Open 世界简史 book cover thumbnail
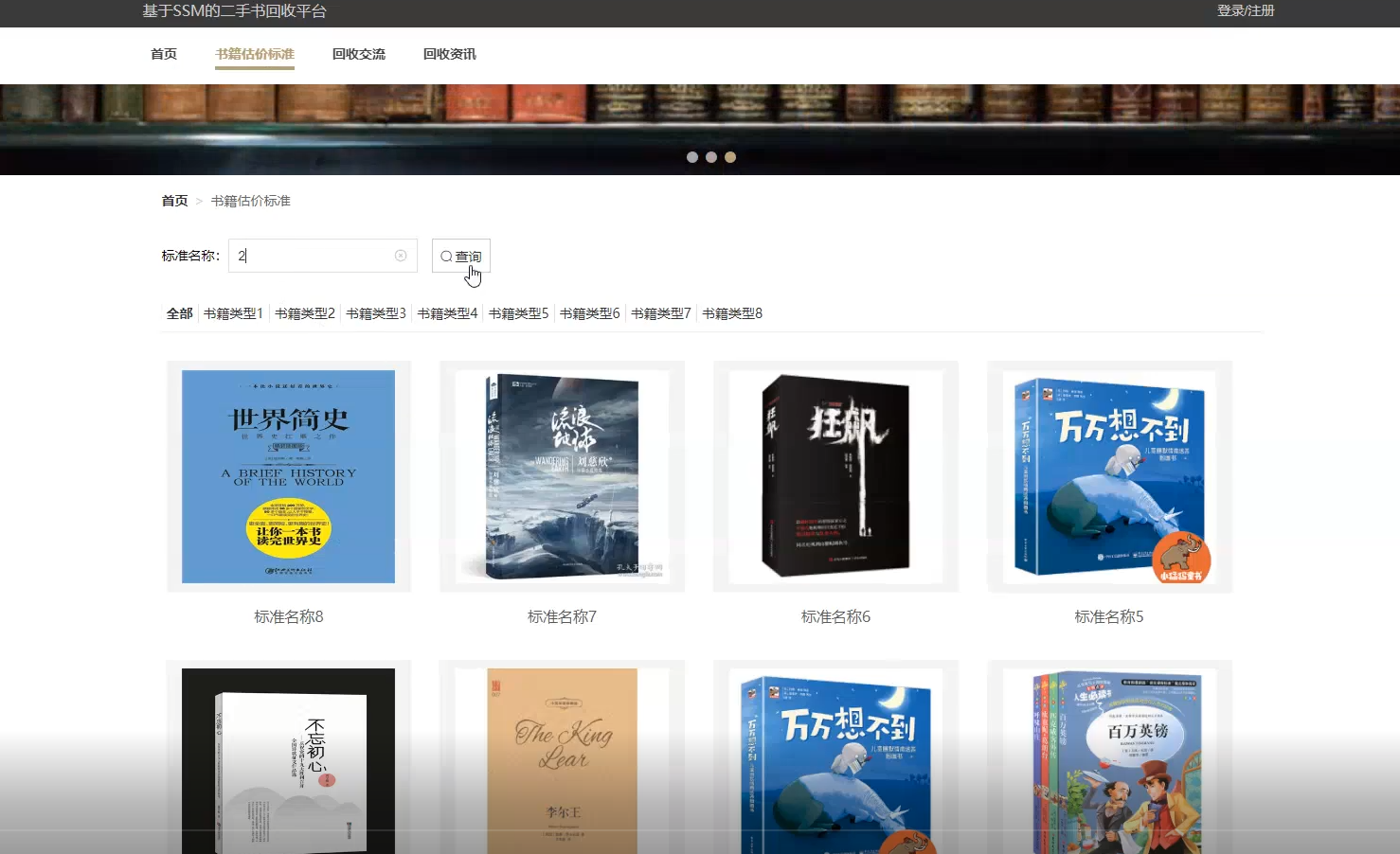Image resolution: width=1400 pixels, height=854 pixels. click(289, 476)
